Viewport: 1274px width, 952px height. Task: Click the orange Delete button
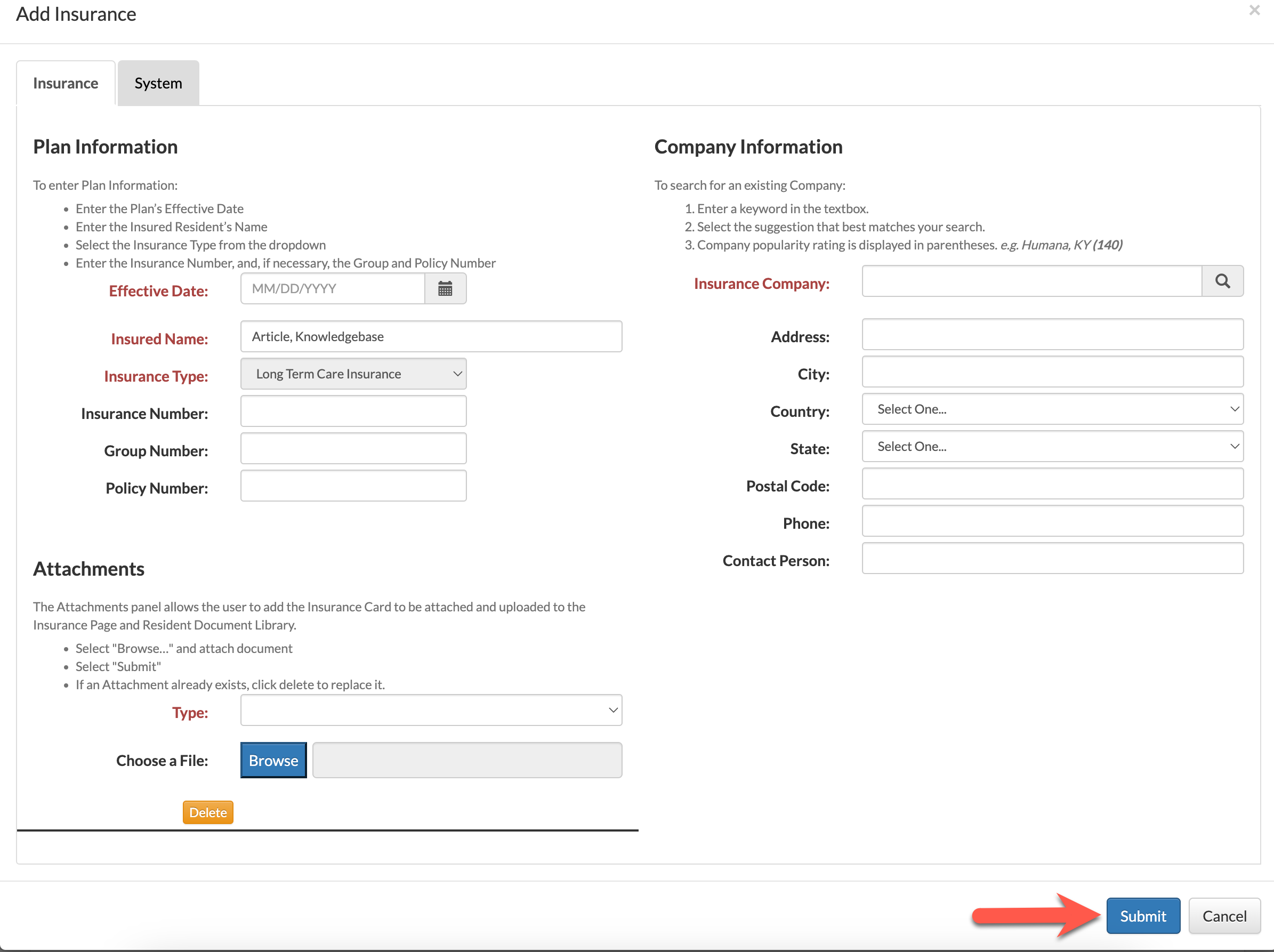point(208,812)
